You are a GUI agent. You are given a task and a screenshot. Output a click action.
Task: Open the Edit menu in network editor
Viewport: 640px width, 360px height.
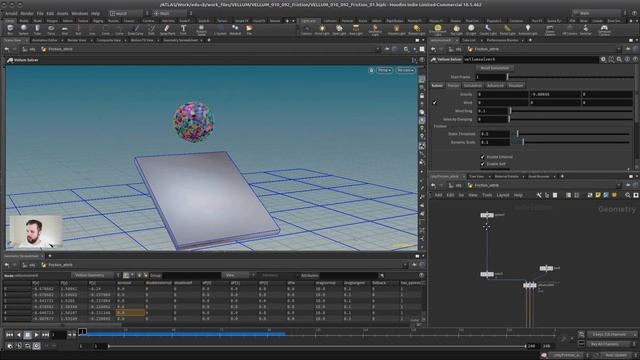tap(450, 195)
